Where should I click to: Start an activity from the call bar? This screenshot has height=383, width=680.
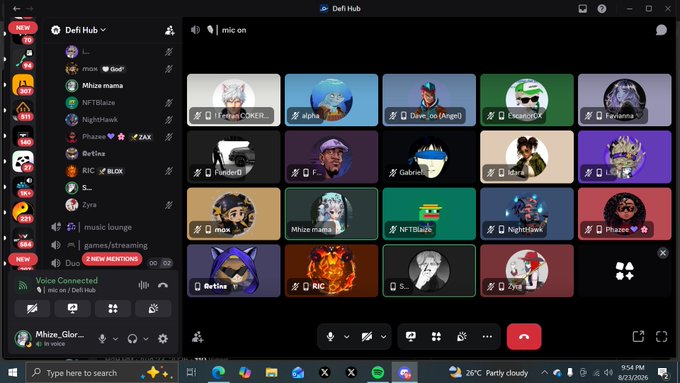(x=436, y=337)
